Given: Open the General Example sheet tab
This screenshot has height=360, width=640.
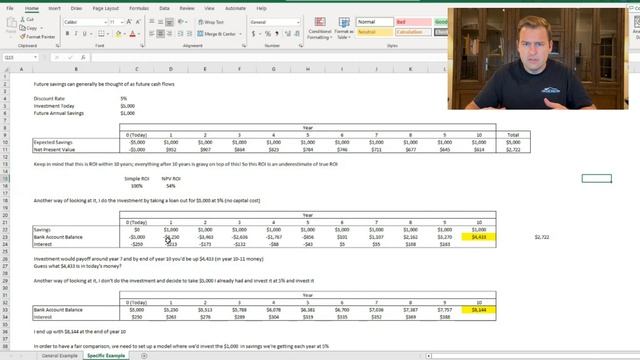Looking at the screenshot, I should point(60,356).
